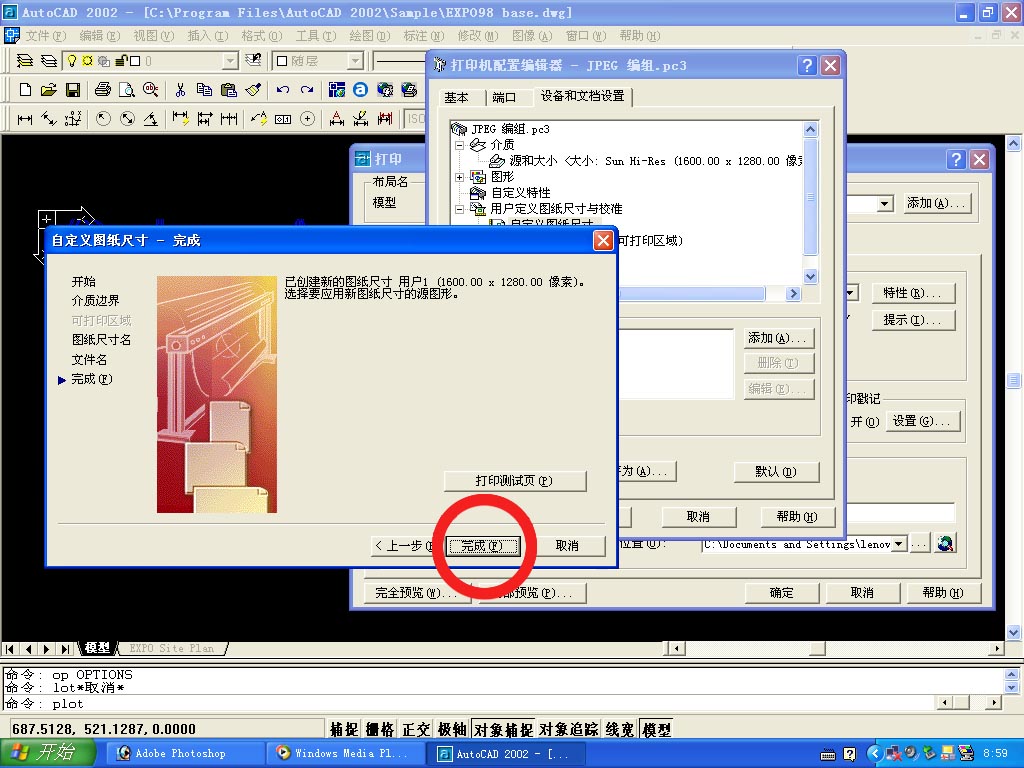Toggle 线宽 lineweight display in status bar
1024x768 pixels.
pyautogui.click(x=620, y=729)
